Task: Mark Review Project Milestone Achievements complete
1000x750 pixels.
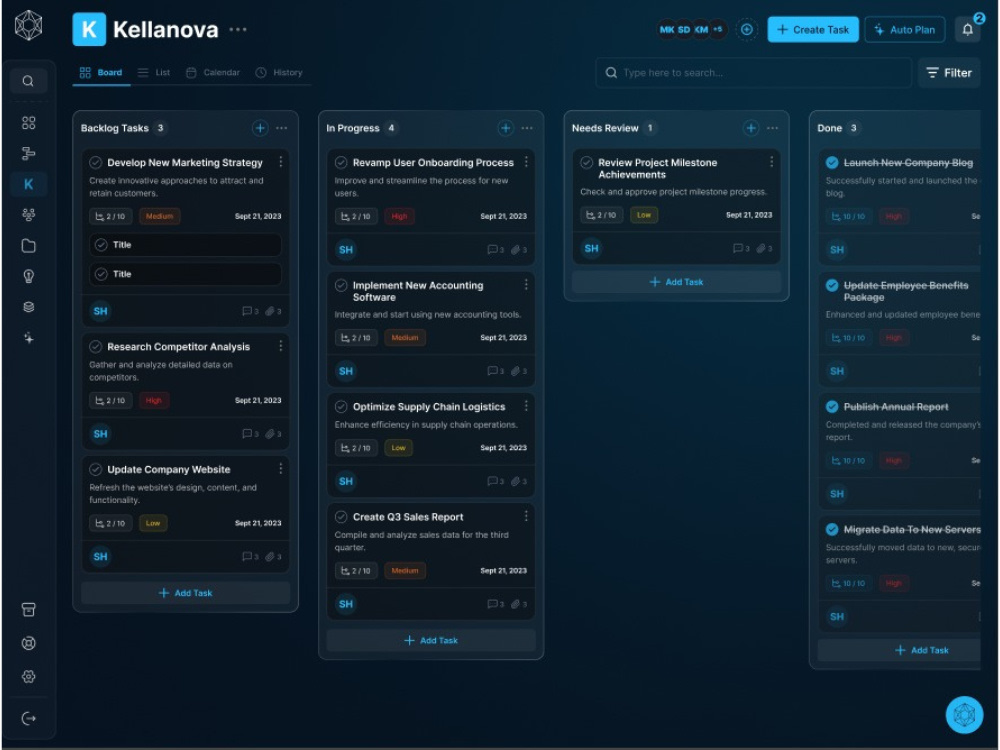Action: [x=586, y=162]
